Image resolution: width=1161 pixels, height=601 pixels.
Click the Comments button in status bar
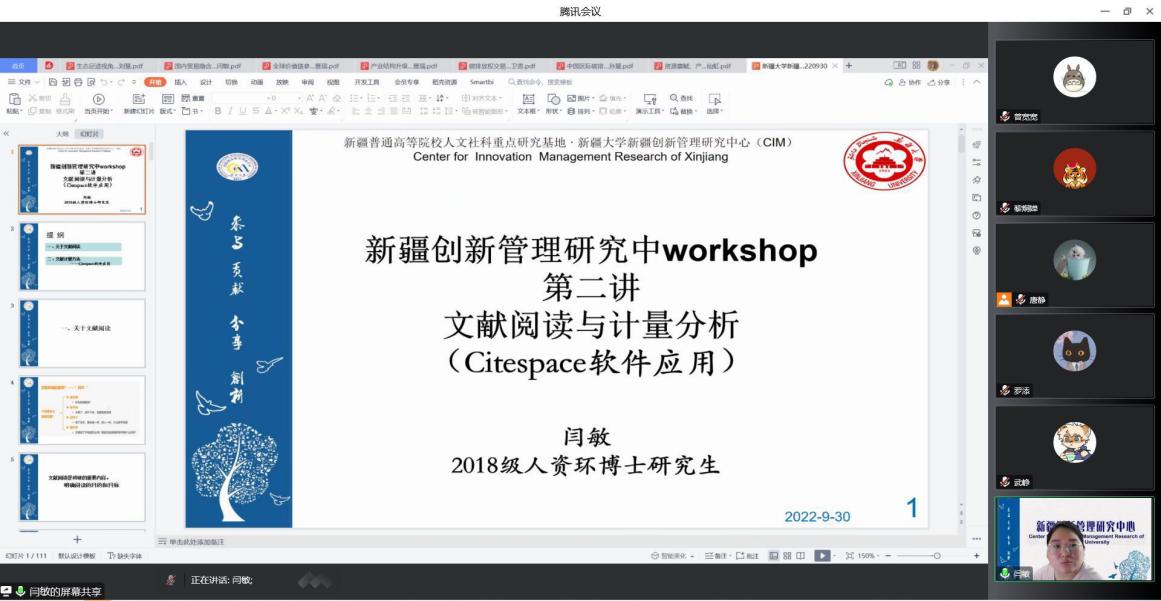coord(748,556)
